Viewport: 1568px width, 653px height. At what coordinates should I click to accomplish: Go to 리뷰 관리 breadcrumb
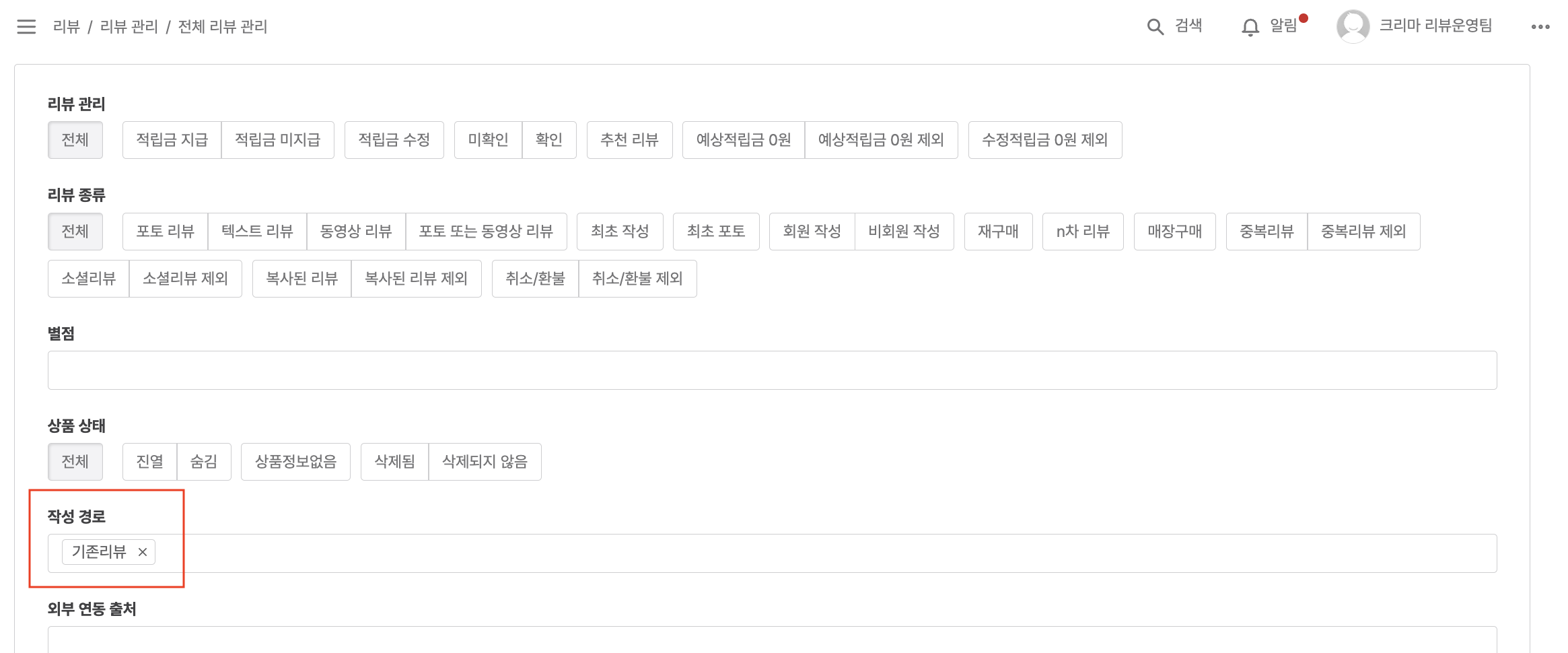point(129,27)
